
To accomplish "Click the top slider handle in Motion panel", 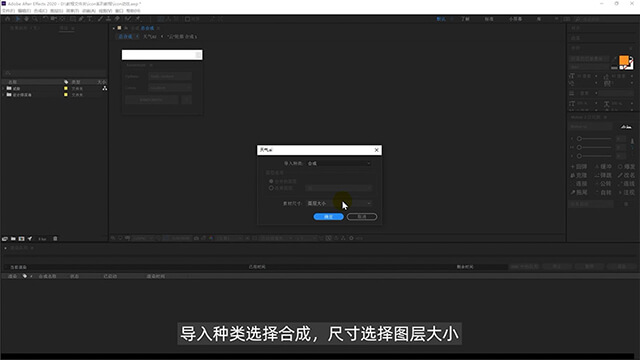I will coord(579,138).
